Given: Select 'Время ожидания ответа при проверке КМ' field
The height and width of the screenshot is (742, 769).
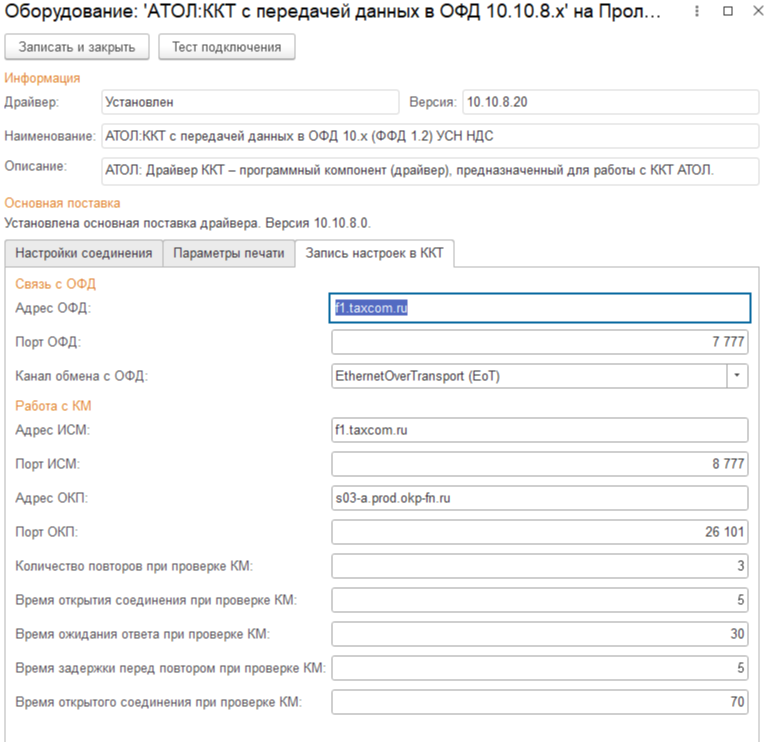Looking at the screenshot, I should pyautogui.click(x=540, y=634).
